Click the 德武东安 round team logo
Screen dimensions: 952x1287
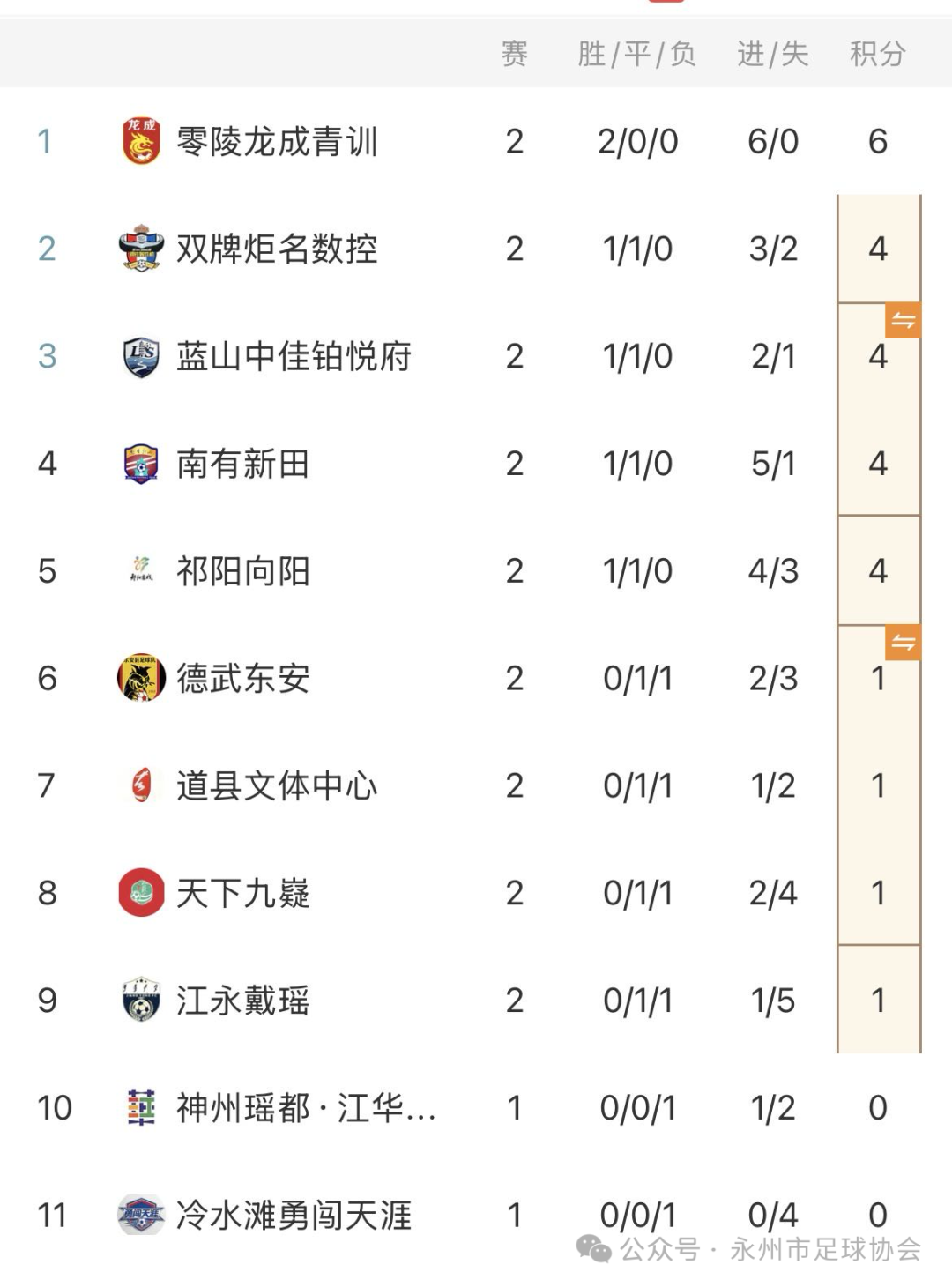tap(141, 678)
